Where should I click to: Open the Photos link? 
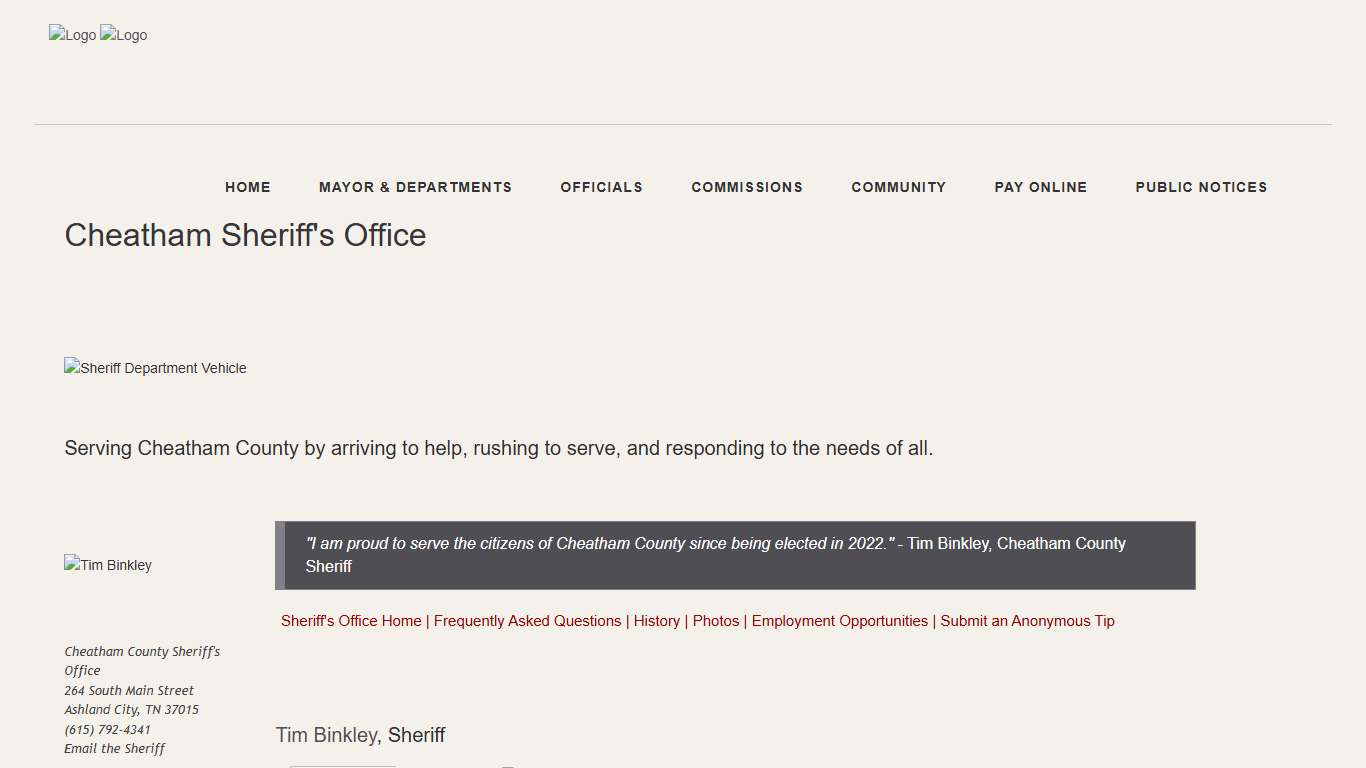(716, 621)
